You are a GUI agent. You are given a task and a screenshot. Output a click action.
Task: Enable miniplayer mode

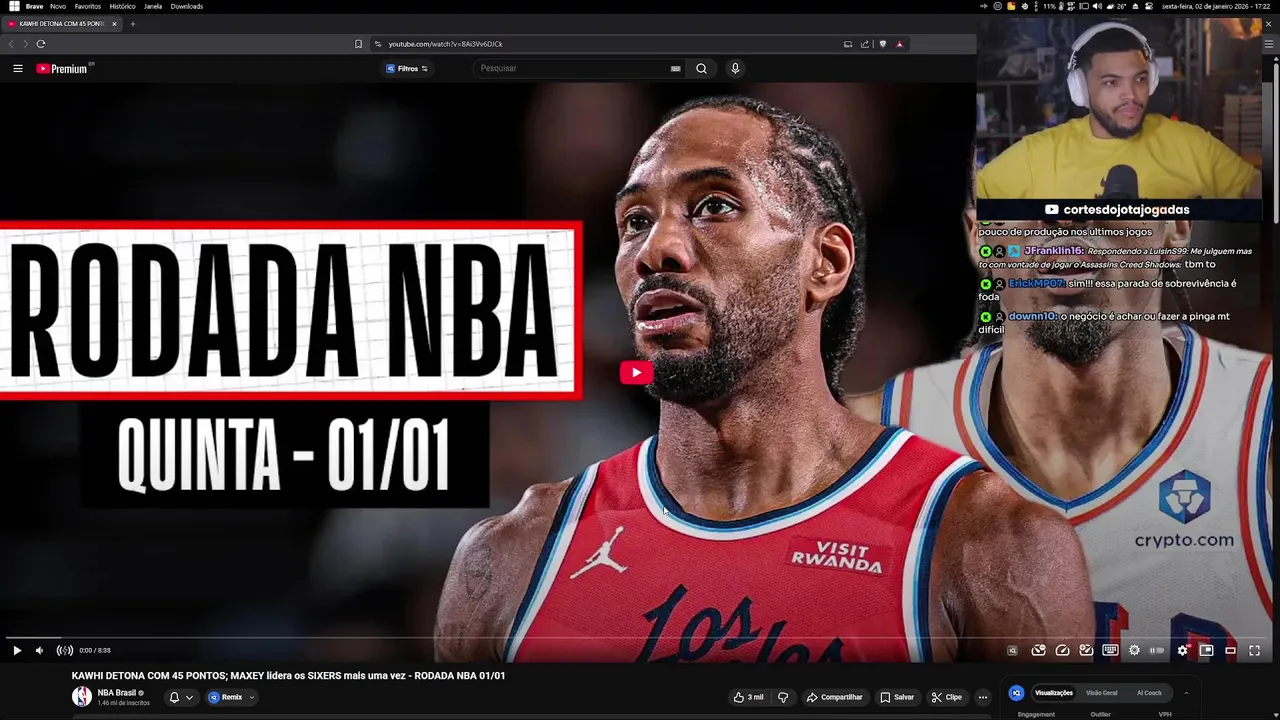pos(1206,650)
